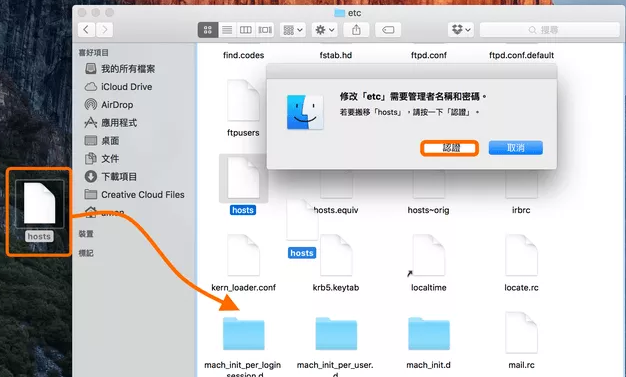The height and width of the screenshot is (377, 626).
Task: Select the hosts file on the desktop
Action: tap(39, 211)
